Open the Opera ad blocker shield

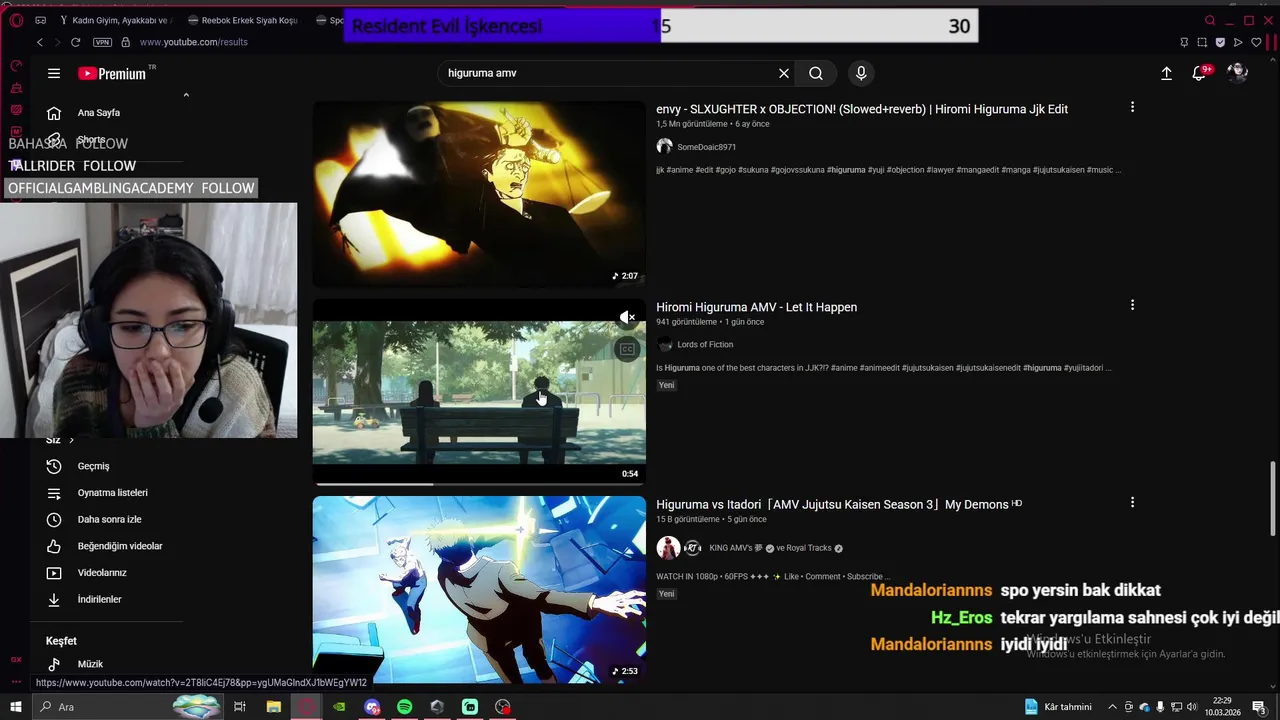pos(1220,42)
